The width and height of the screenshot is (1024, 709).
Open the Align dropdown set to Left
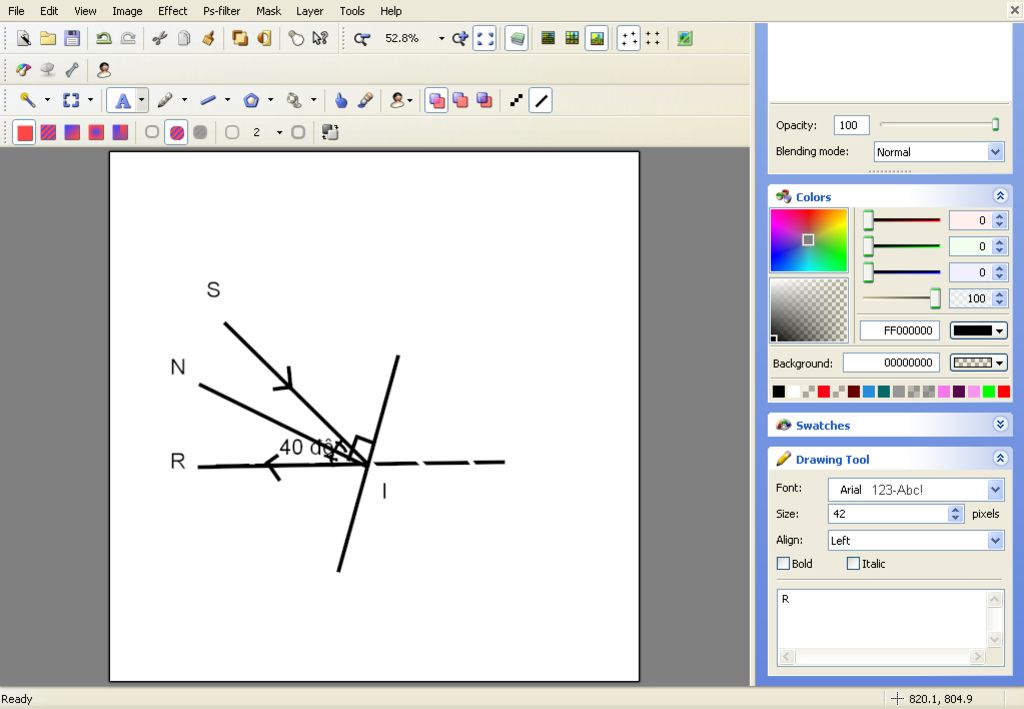tap(995, 540)
